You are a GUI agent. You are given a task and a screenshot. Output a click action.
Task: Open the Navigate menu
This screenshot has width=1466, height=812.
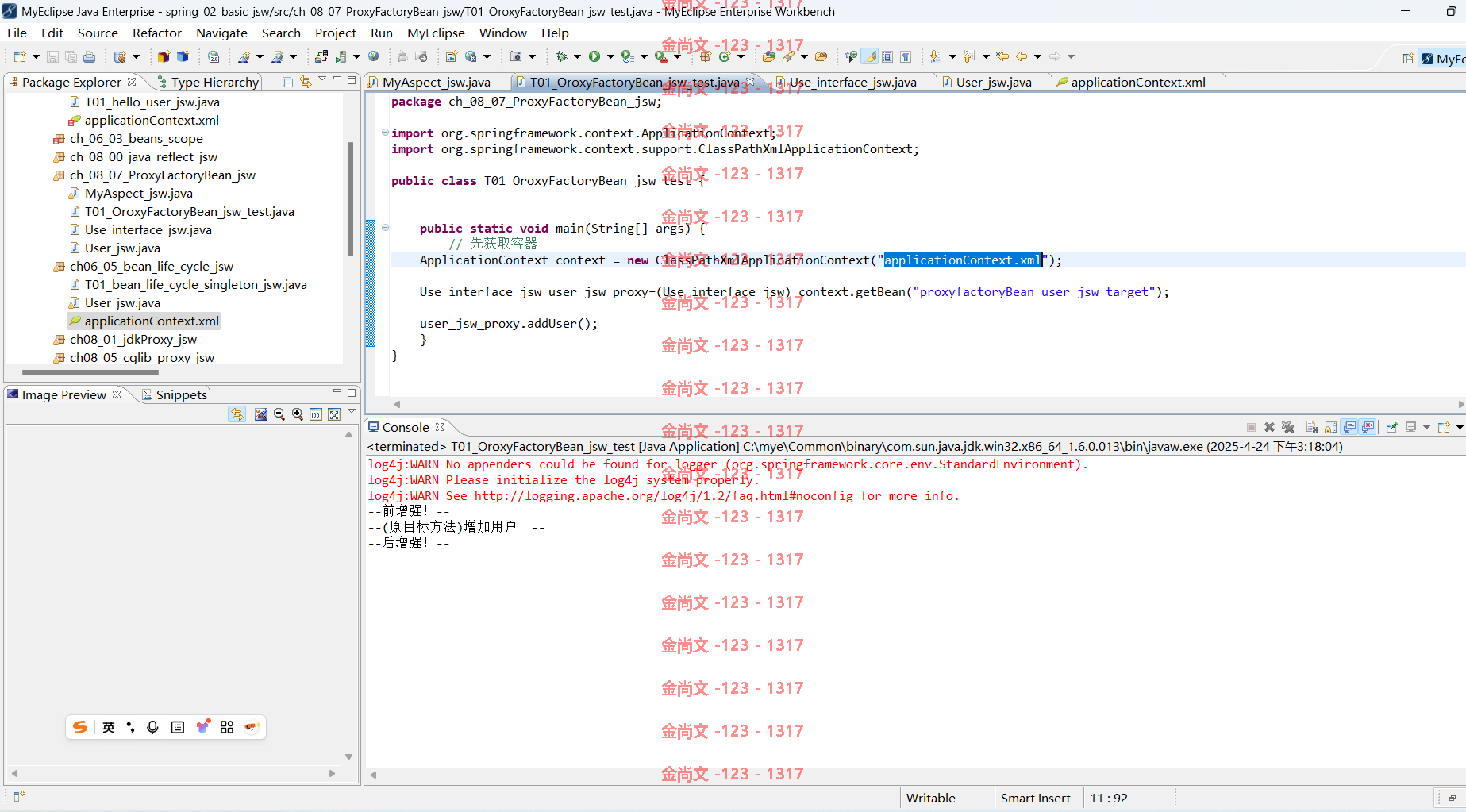221,33
